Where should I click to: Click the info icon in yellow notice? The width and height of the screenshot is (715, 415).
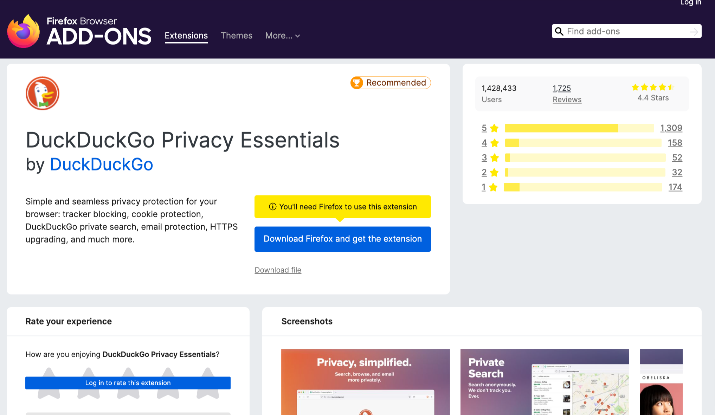pyautogui.click(x=273, y=207)
